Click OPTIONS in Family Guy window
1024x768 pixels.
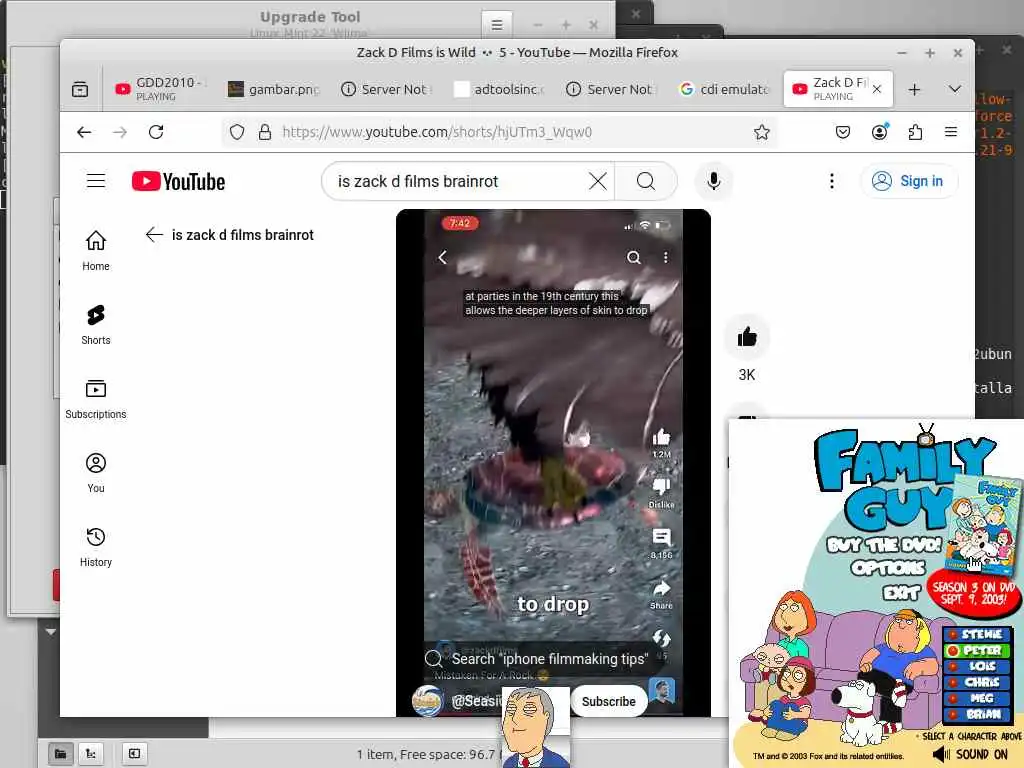coord(888,568)
